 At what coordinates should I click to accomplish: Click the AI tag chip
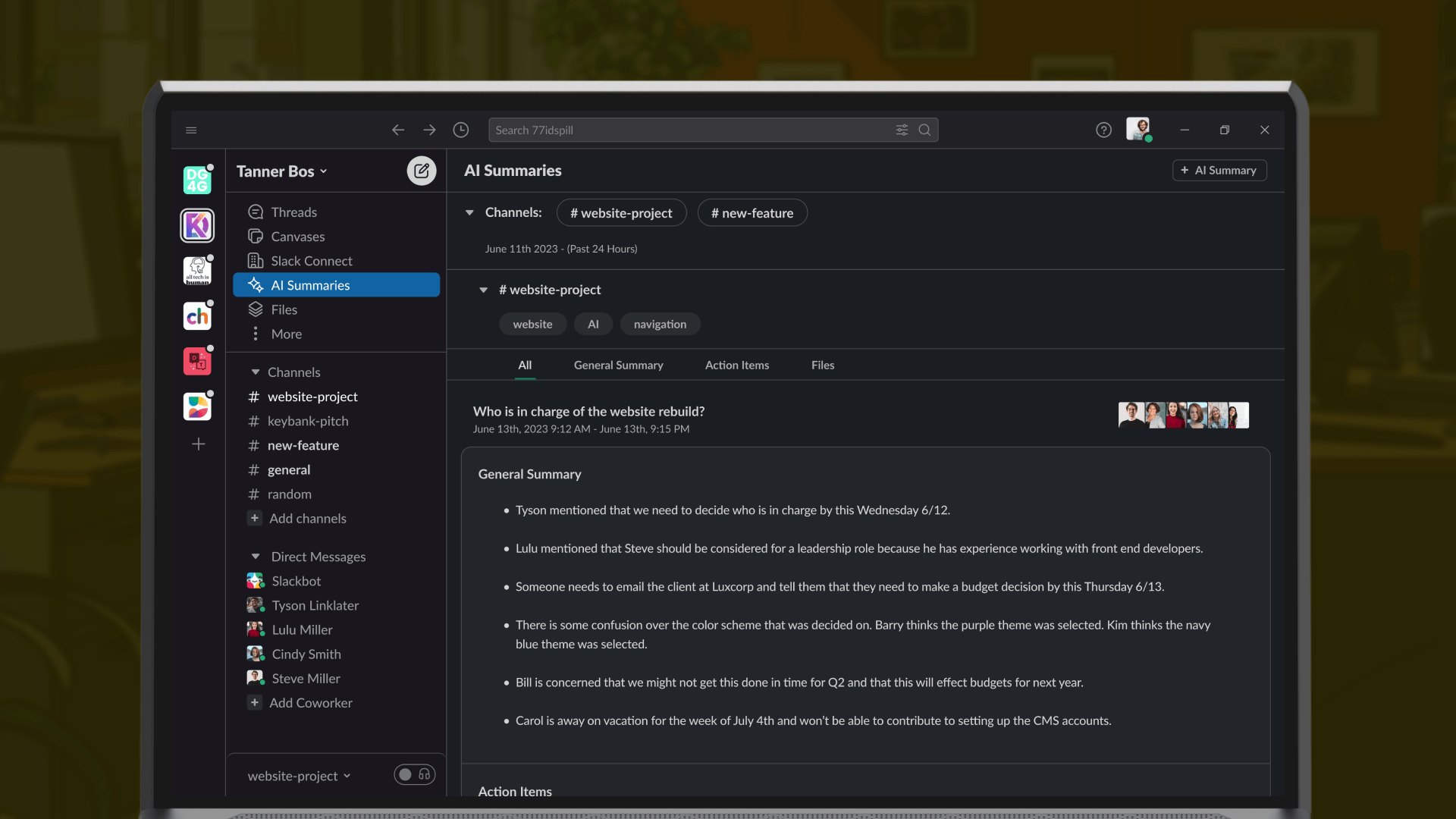(x=593, y=325)
